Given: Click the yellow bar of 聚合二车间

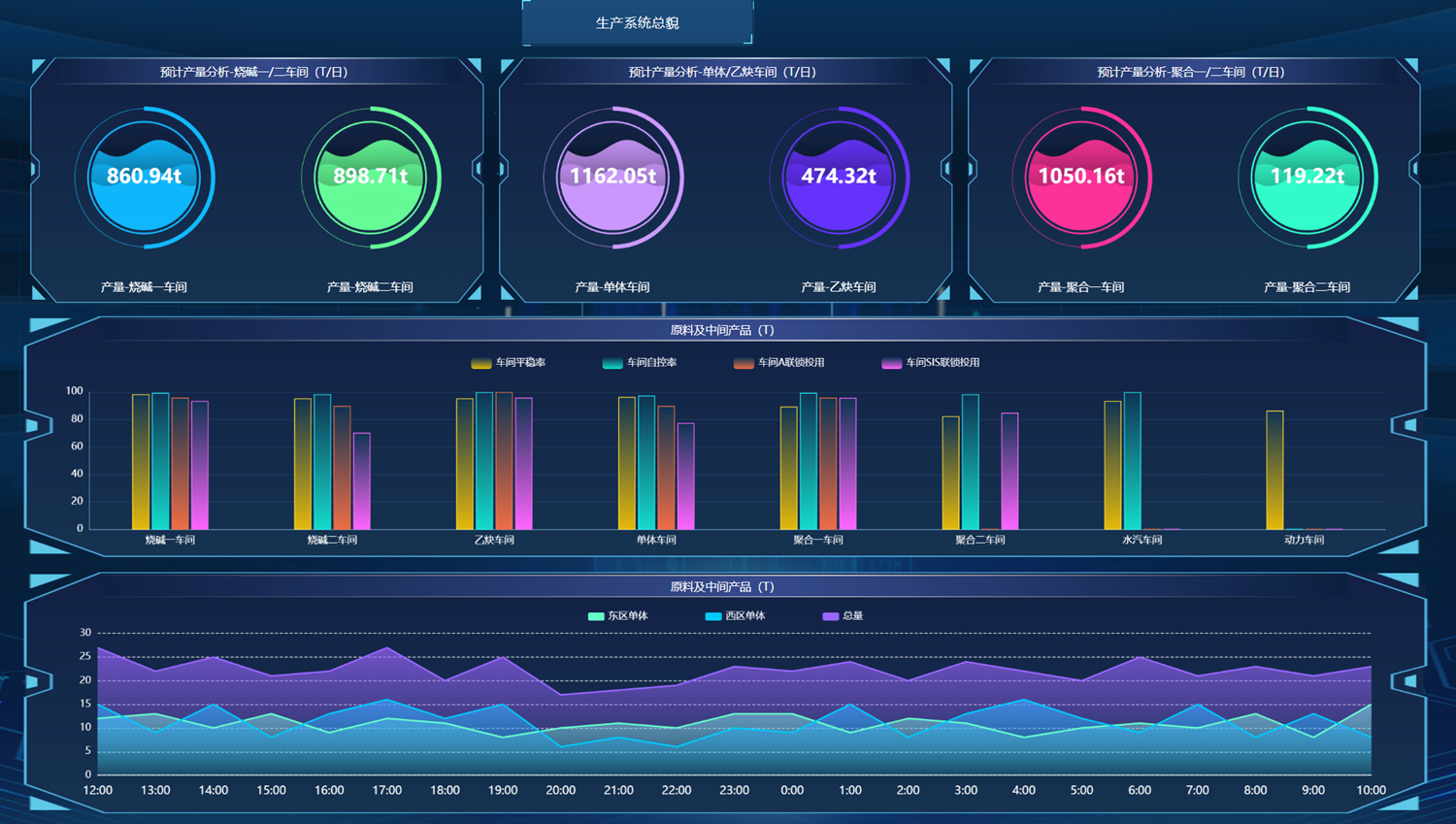Looking at the screenshot, I should point(951,473).
